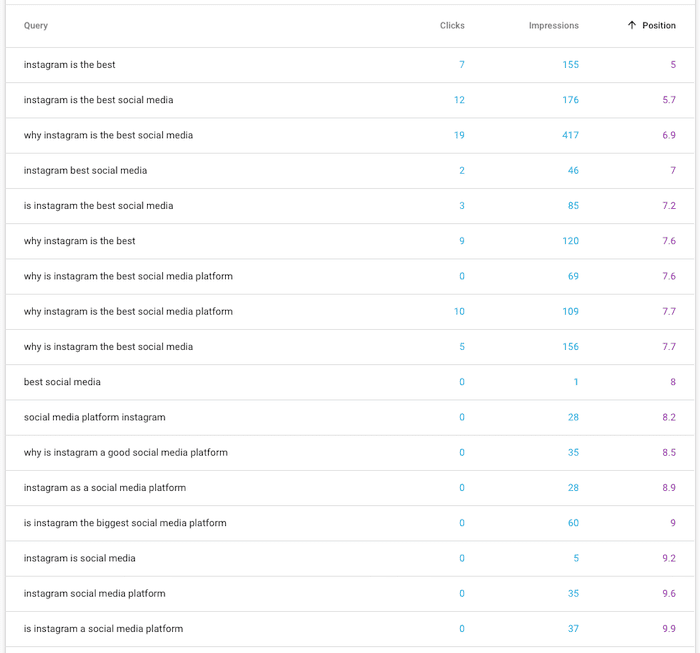700x653 pixels.
Task: Click the Query column header
Action: click(x=36, y=25)
